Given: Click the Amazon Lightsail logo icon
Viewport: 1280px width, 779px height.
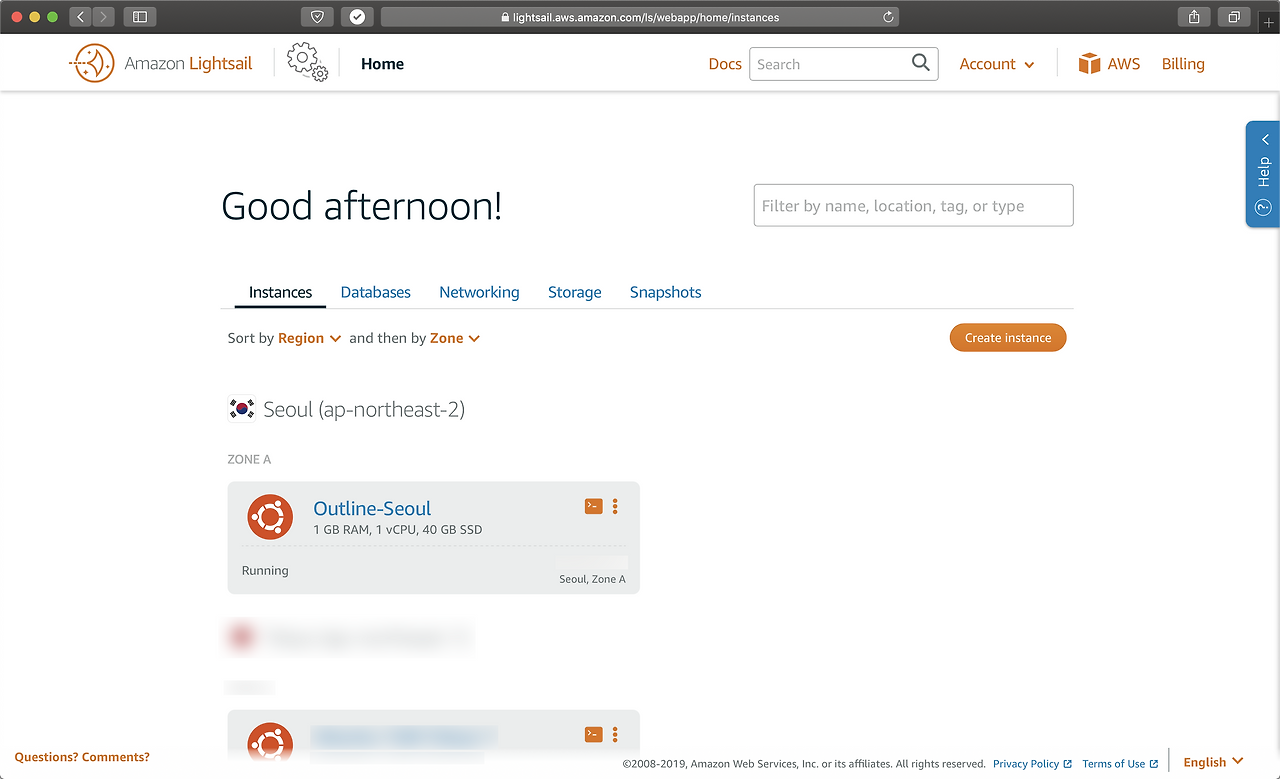Looking at the screenshot, I should (92, 64).
